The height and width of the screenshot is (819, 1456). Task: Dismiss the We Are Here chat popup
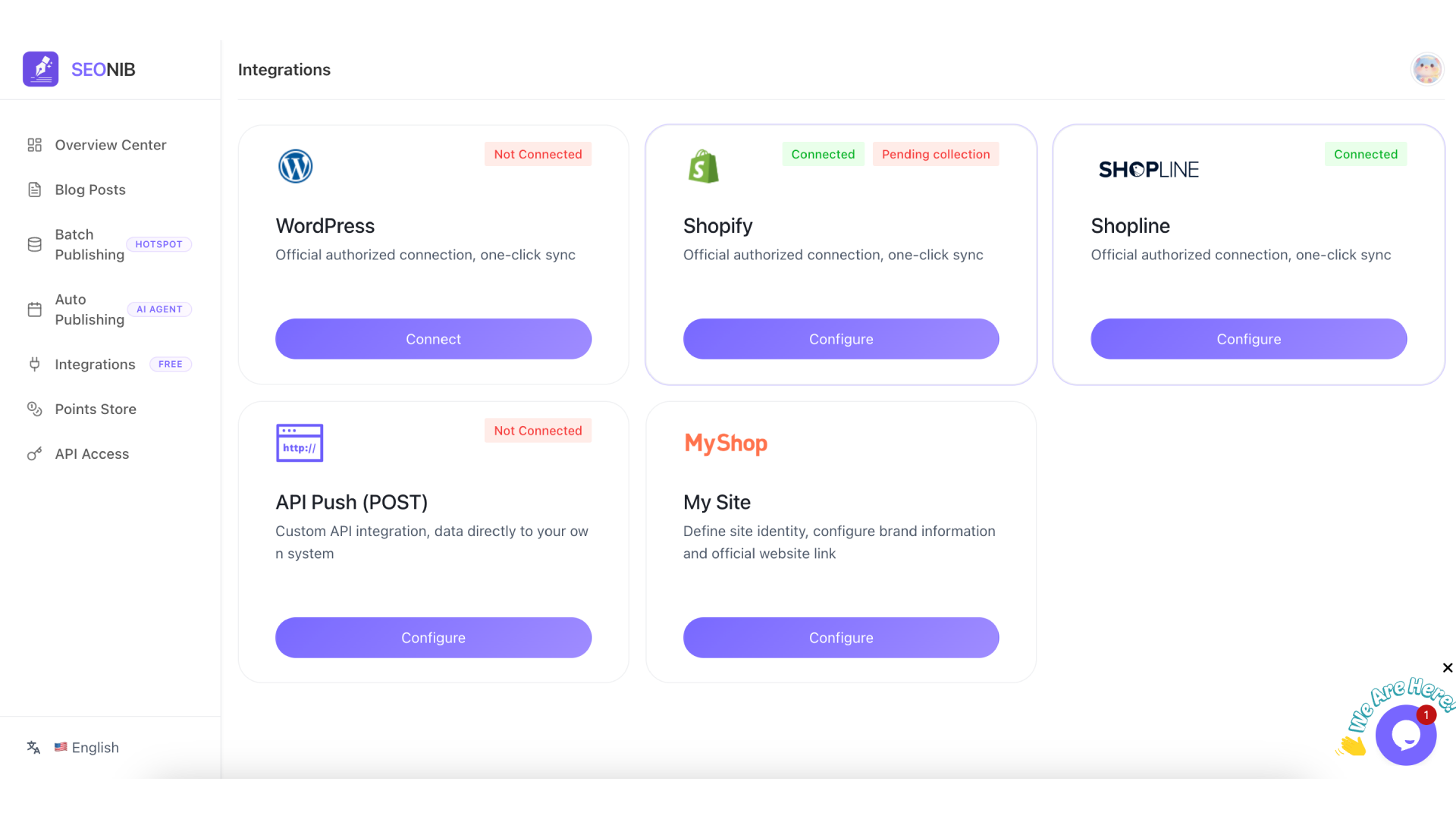tap(1447, 668)
